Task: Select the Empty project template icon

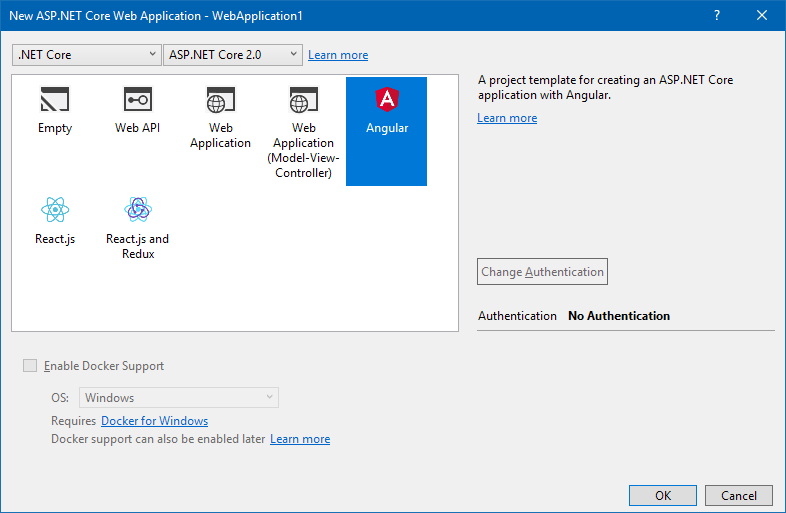Action: (55, 99)
